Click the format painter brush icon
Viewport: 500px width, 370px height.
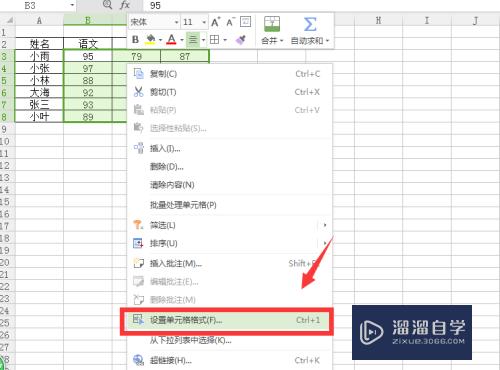pos(241,40)
